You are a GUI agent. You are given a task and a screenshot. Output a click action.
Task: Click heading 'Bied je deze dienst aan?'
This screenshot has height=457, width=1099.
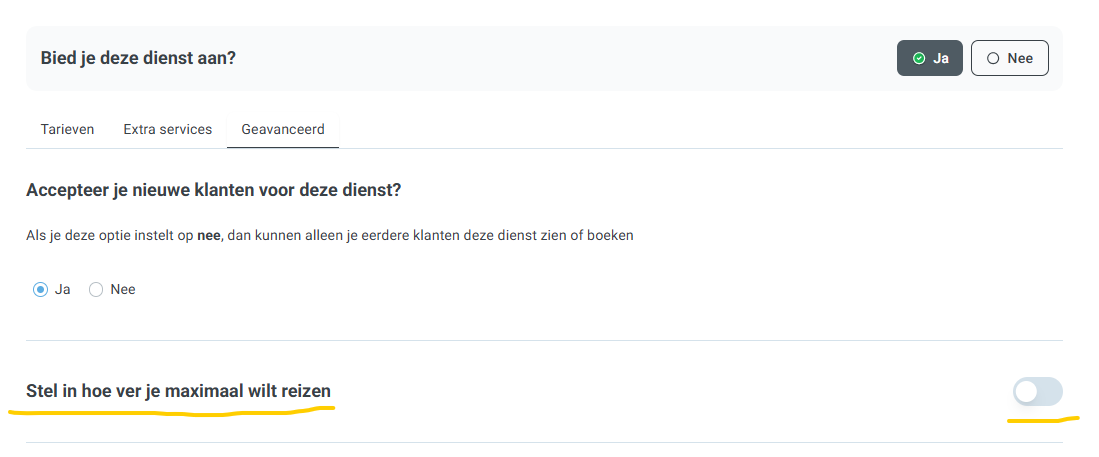point(138,58)
